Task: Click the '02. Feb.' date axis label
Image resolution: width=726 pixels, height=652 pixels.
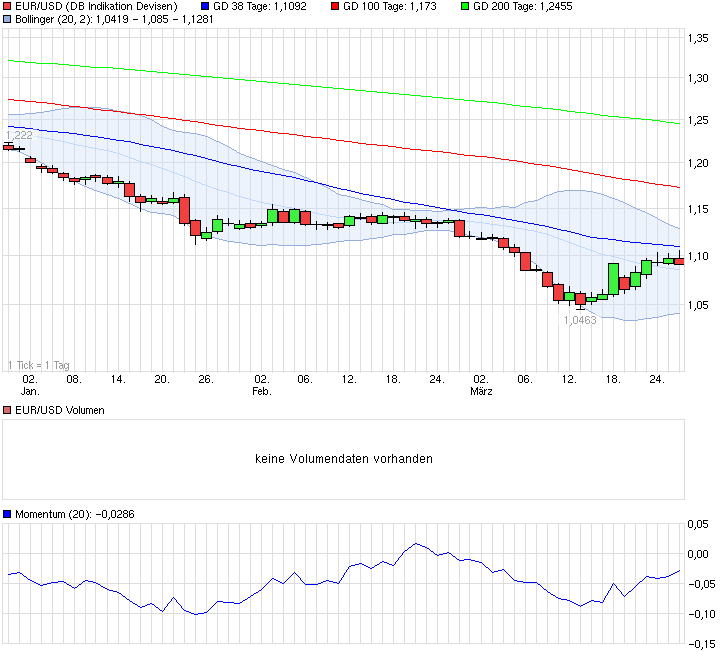Action: pos(262,385)
